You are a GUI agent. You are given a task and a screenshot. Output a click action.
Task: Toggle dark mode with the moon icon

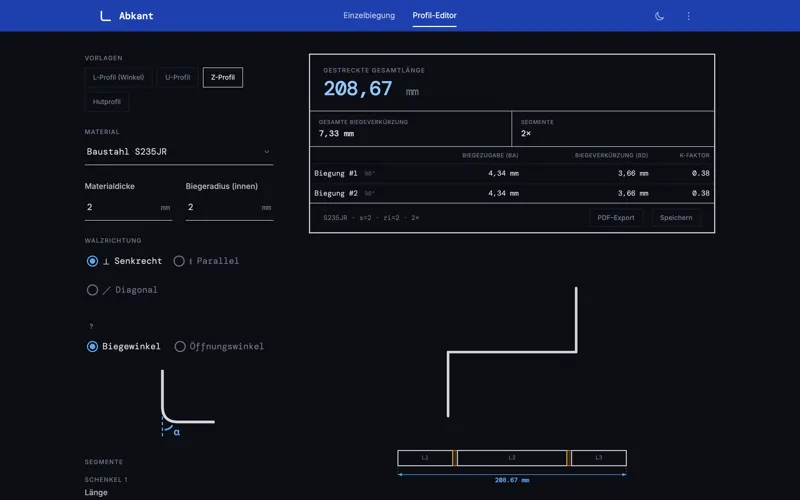pyautogui.click(x=659, y=16)
